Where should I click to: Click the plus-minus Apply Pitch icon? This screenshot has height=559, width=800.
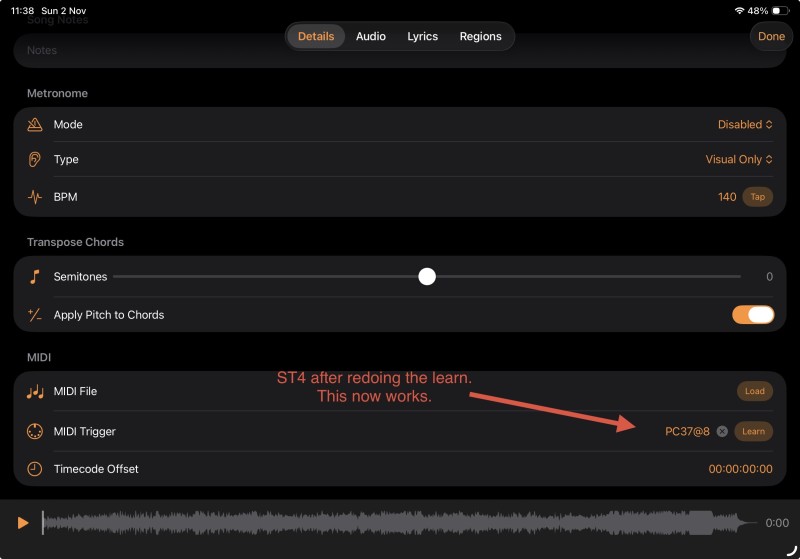click(x=35, y=315)
